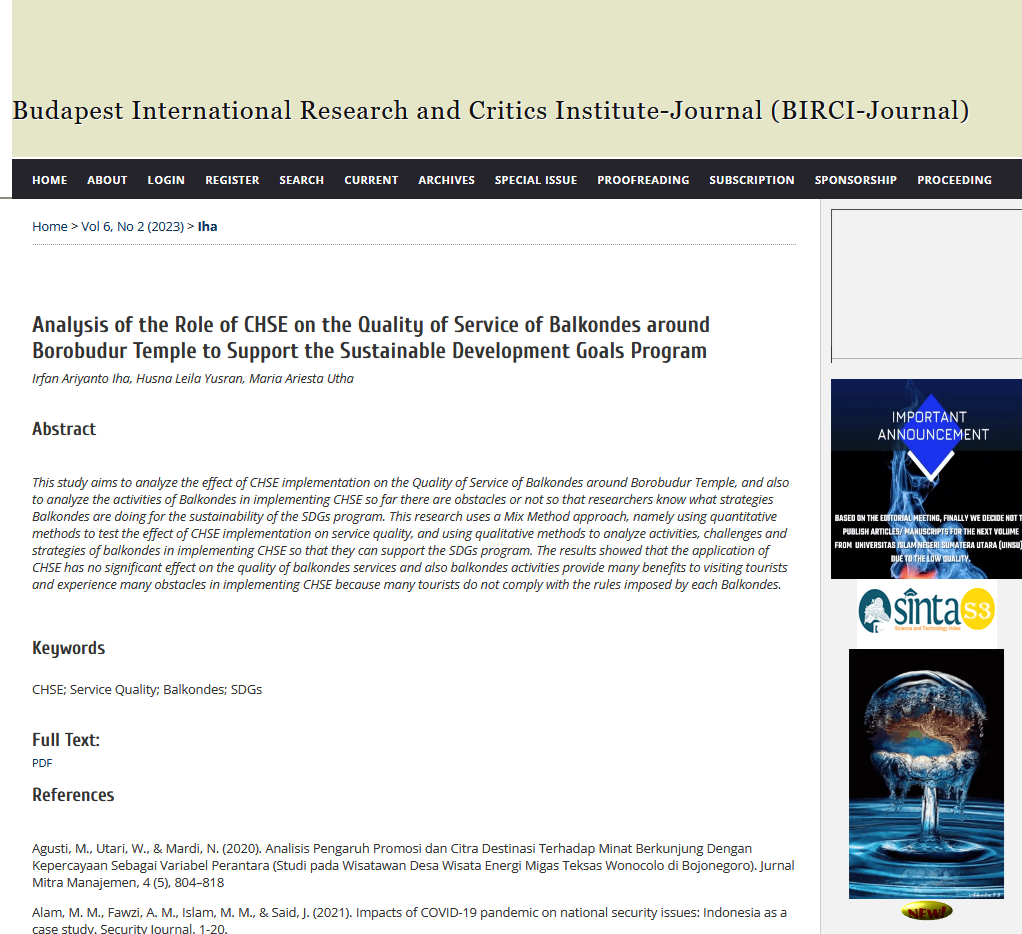Click the author names line
Screen dimensions: 1022x934
[x=193, y=379]
